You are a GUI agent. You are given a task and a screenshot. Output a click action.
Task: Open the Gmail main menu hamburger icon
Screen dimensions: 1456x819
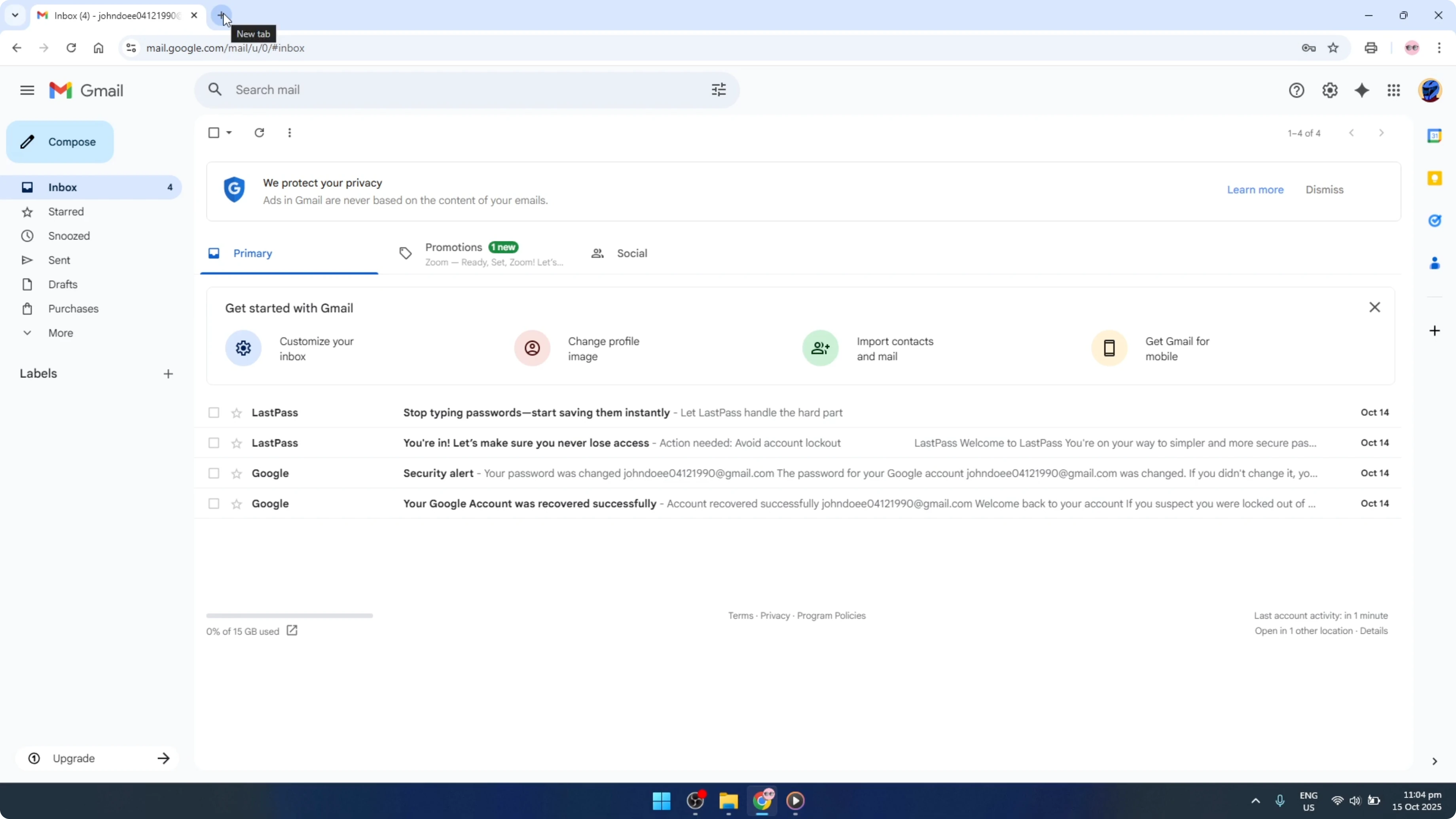(27, 91)
